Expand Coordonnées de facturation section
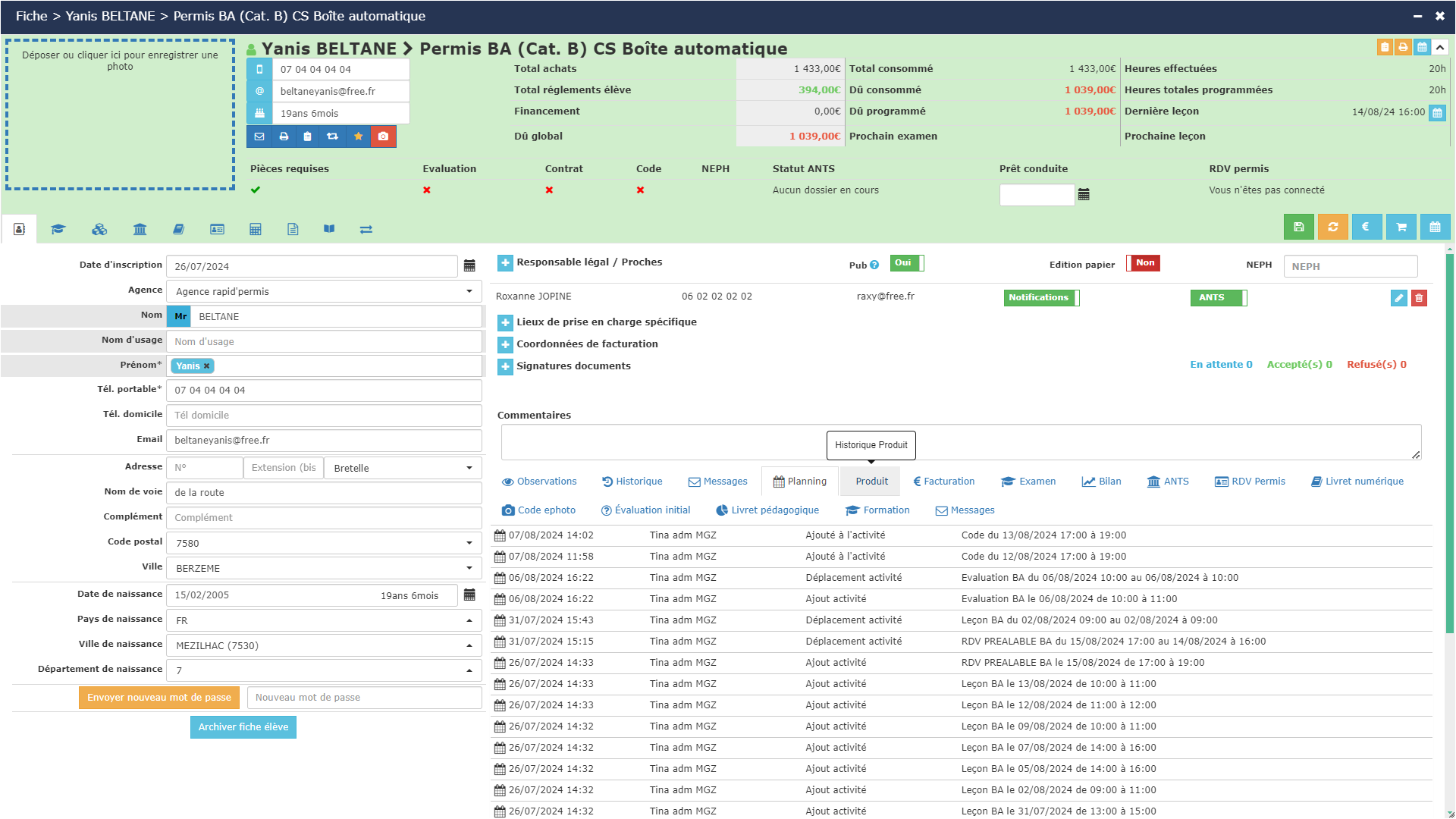 pyautogui.click(x=505, y=344)
